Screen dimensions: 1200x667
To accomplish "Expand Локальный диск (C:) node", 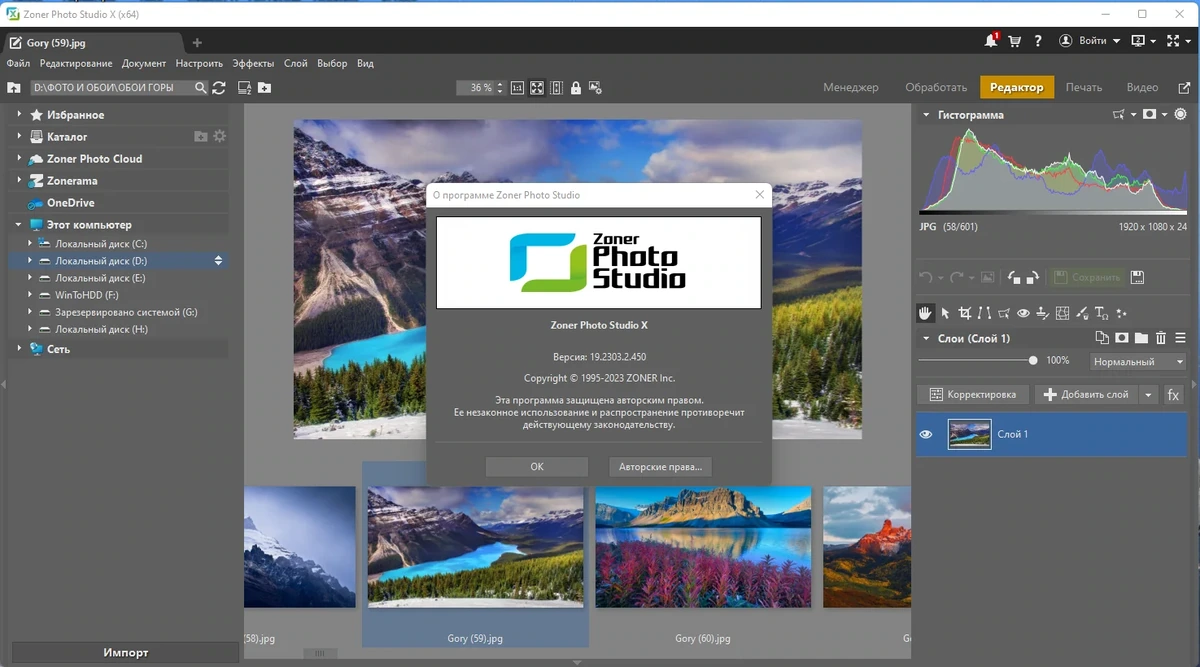I will tap(30, 244).
